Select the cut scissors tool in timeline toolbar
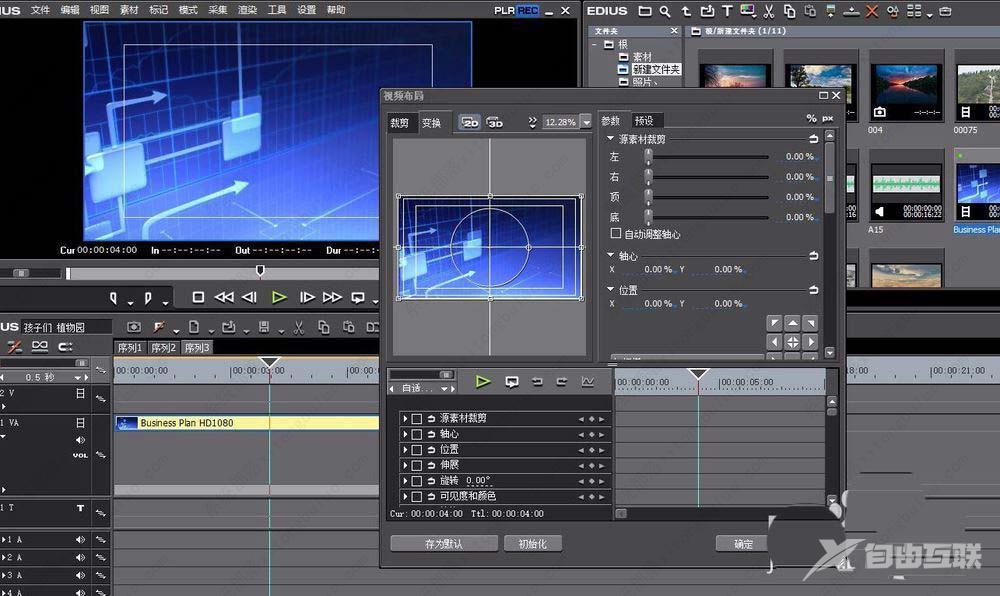This screenshot has height=596, width=1000. [298, 328]
